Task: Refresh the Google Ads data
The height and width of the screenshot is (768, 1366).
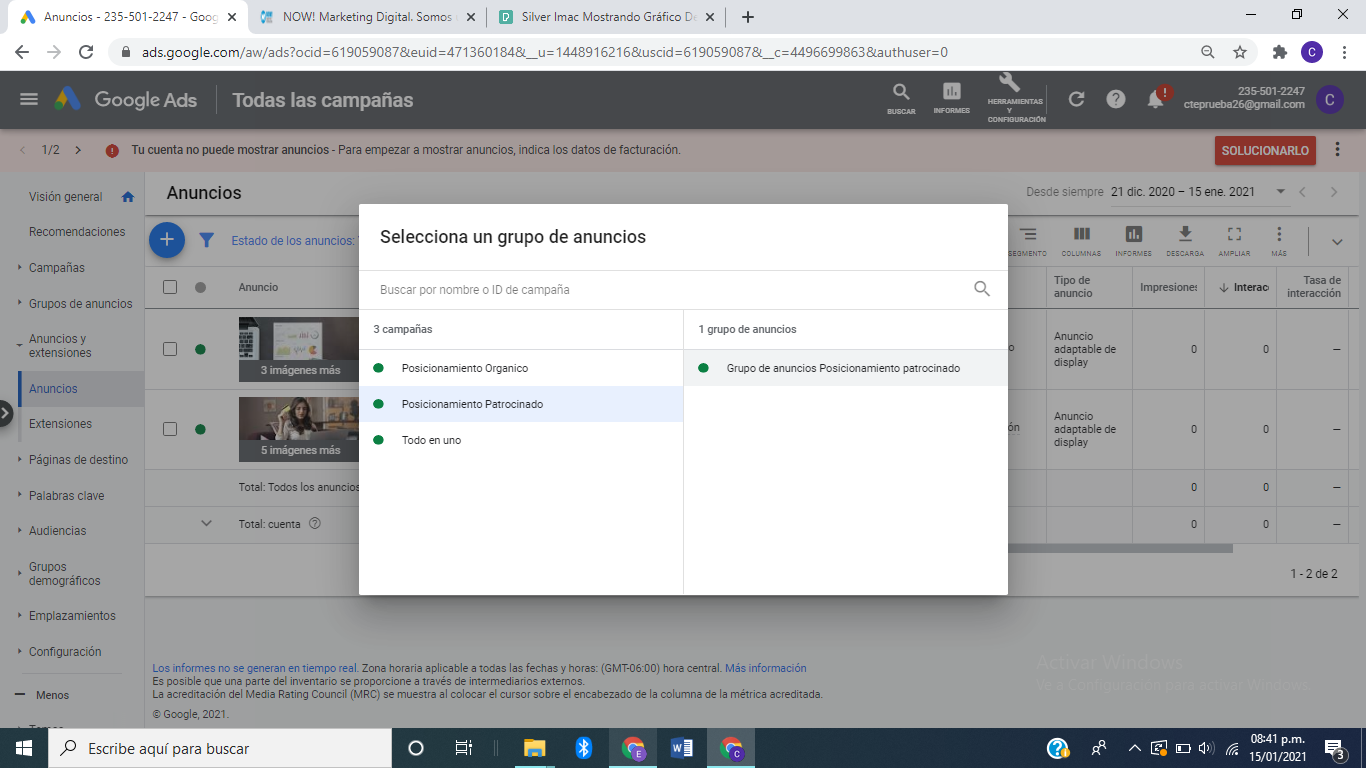Action: point(1076,99)
